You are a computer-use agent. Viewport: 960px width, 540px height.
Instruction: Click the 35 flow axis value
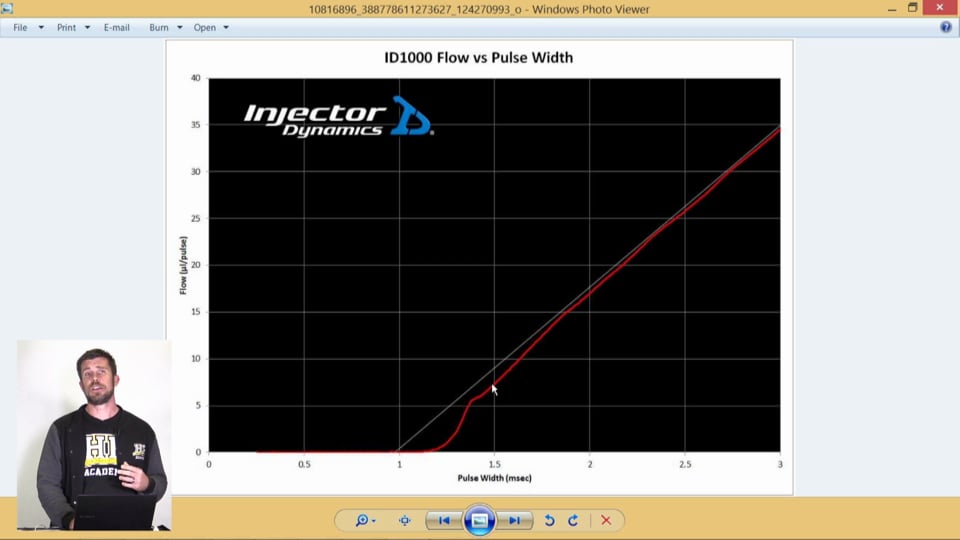pos(196,125)
